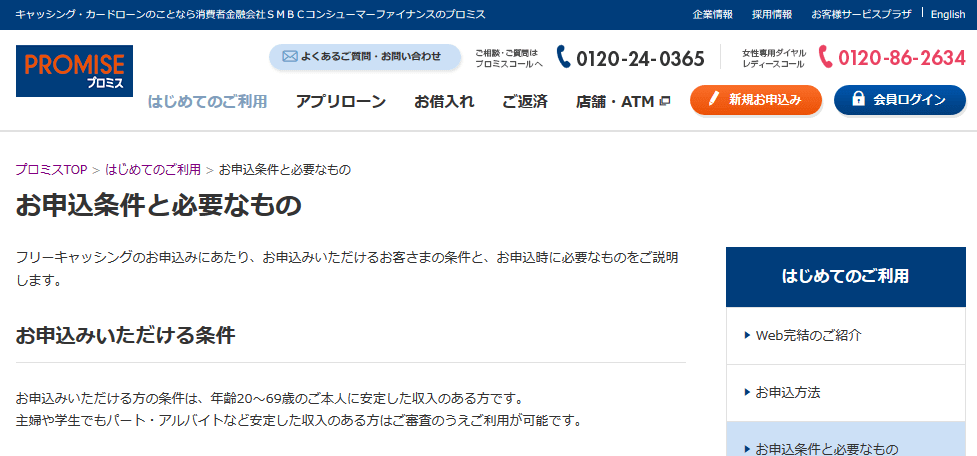The width and height of the screenshot is (977, 456).
Task: Click the page title お申込条件と必要なもの
Action: point(158,205)
